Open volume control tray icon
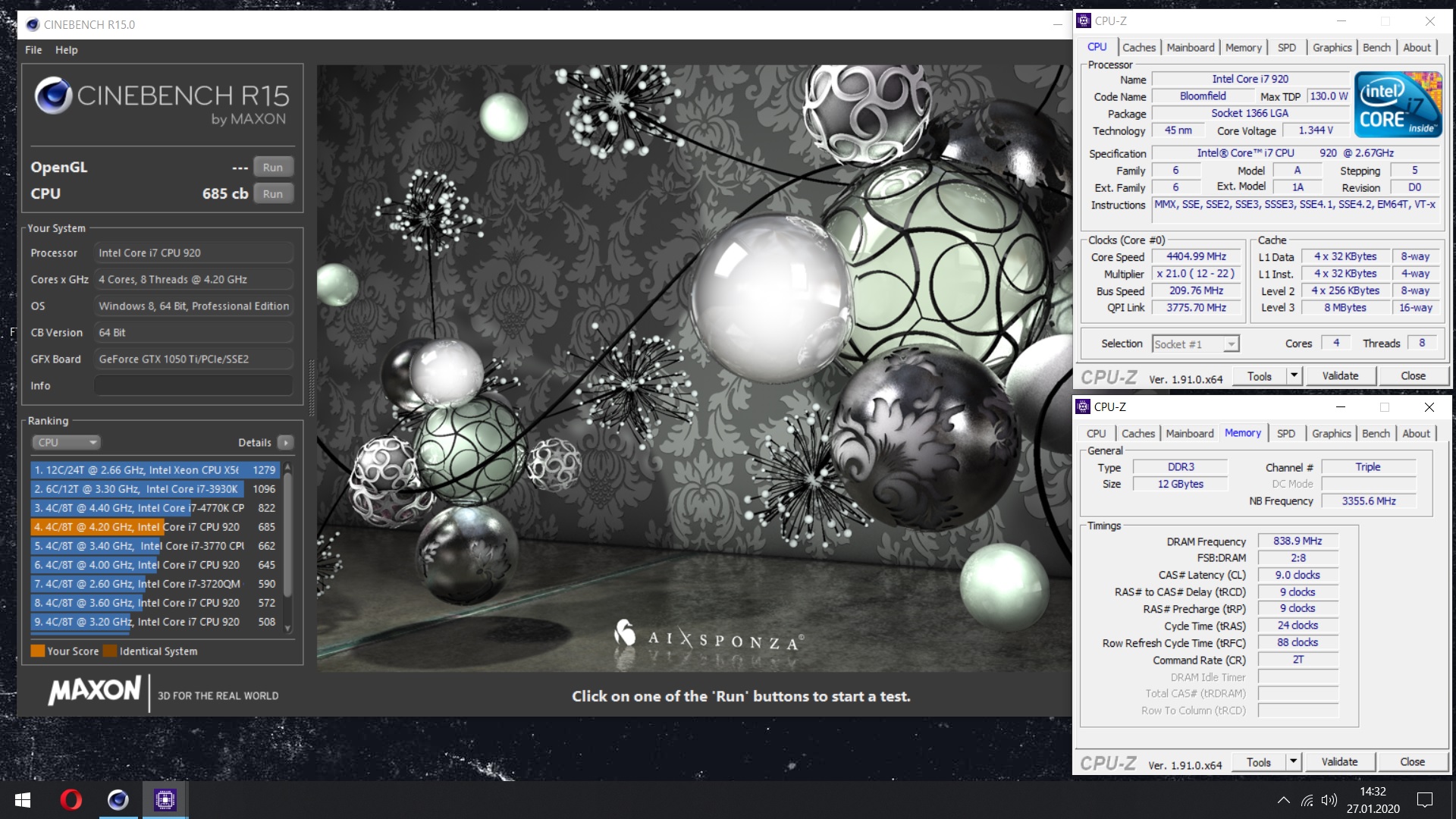Image resolution: width=1456 pixels, height=819 pixels. [x=1329, y=800]
